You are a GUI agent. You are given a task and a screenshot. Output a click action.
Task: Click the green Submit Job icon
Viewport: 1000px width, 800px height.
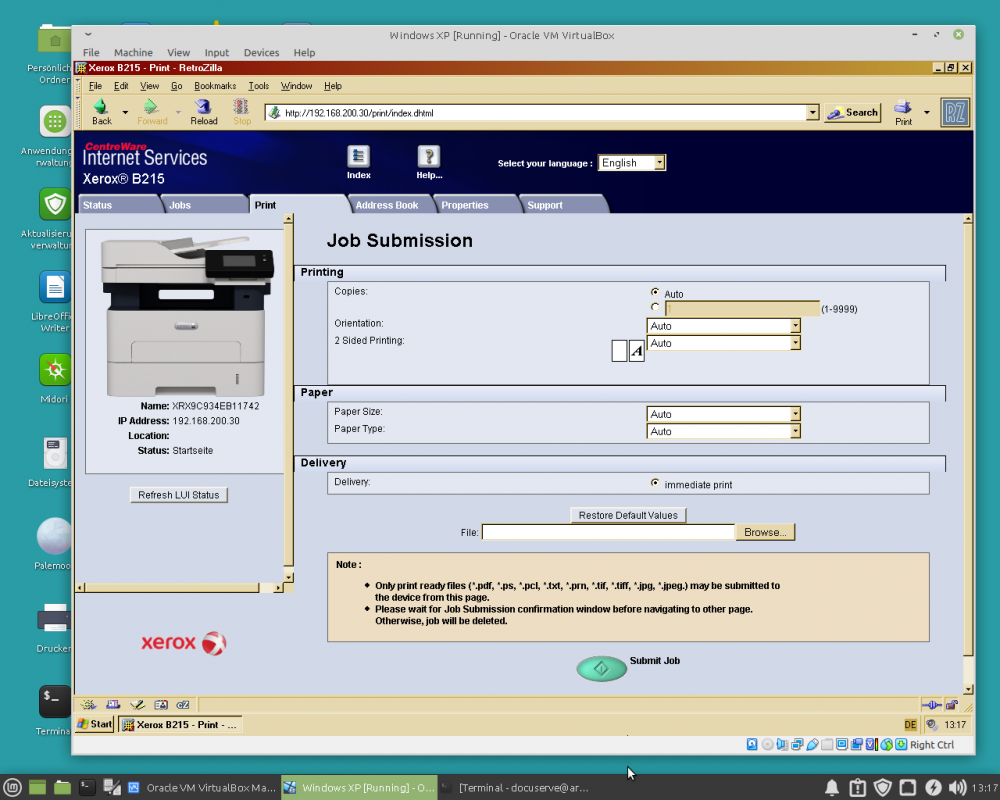(x=601, y=668)
